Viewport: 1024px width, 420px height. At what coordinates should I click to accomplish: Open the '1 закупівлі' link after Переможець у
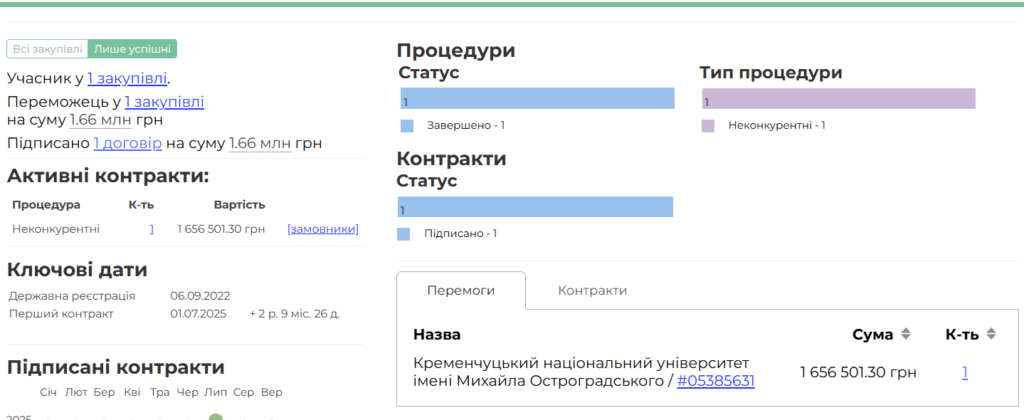coord(164,102)
